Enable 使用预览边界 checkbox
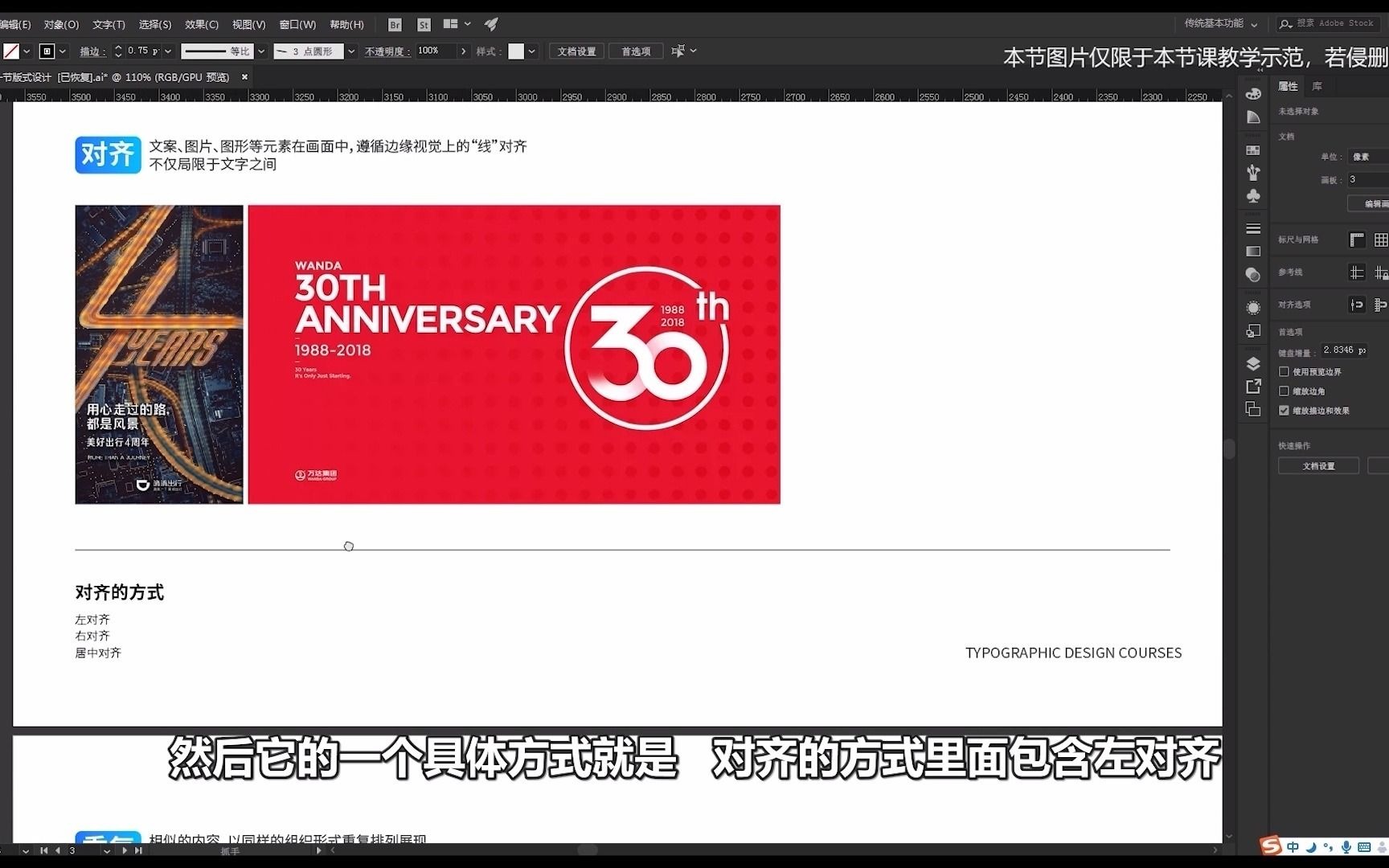Viewport: 1389px width, 868px height. (1284, 371)
